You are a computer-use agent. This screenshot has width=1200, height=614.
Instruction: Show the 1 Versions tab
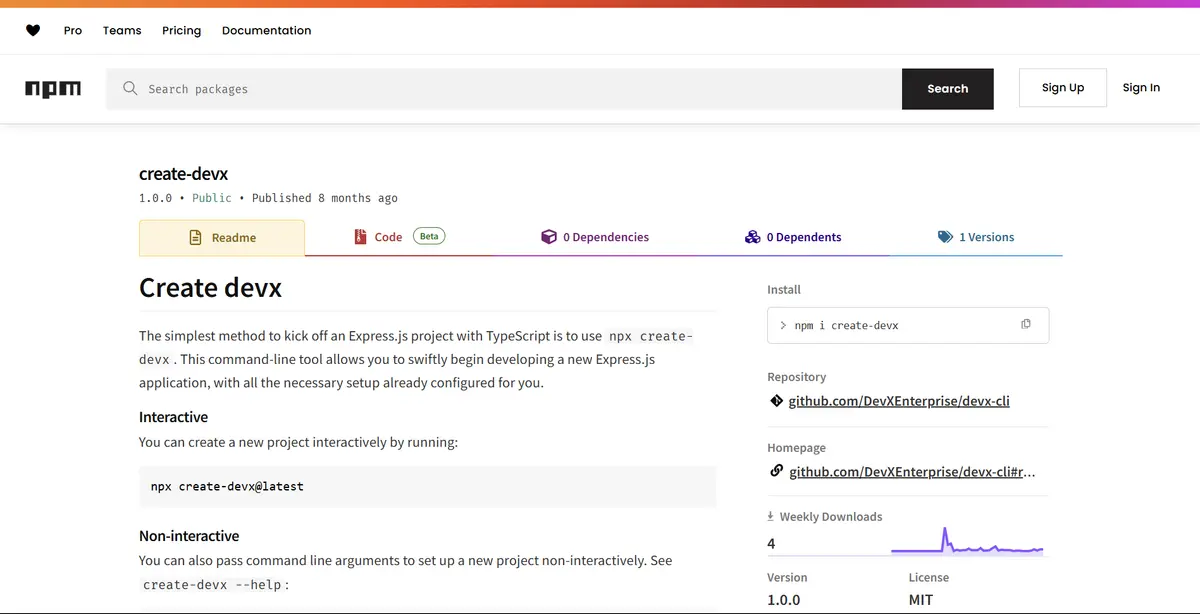tap(975, 237)
